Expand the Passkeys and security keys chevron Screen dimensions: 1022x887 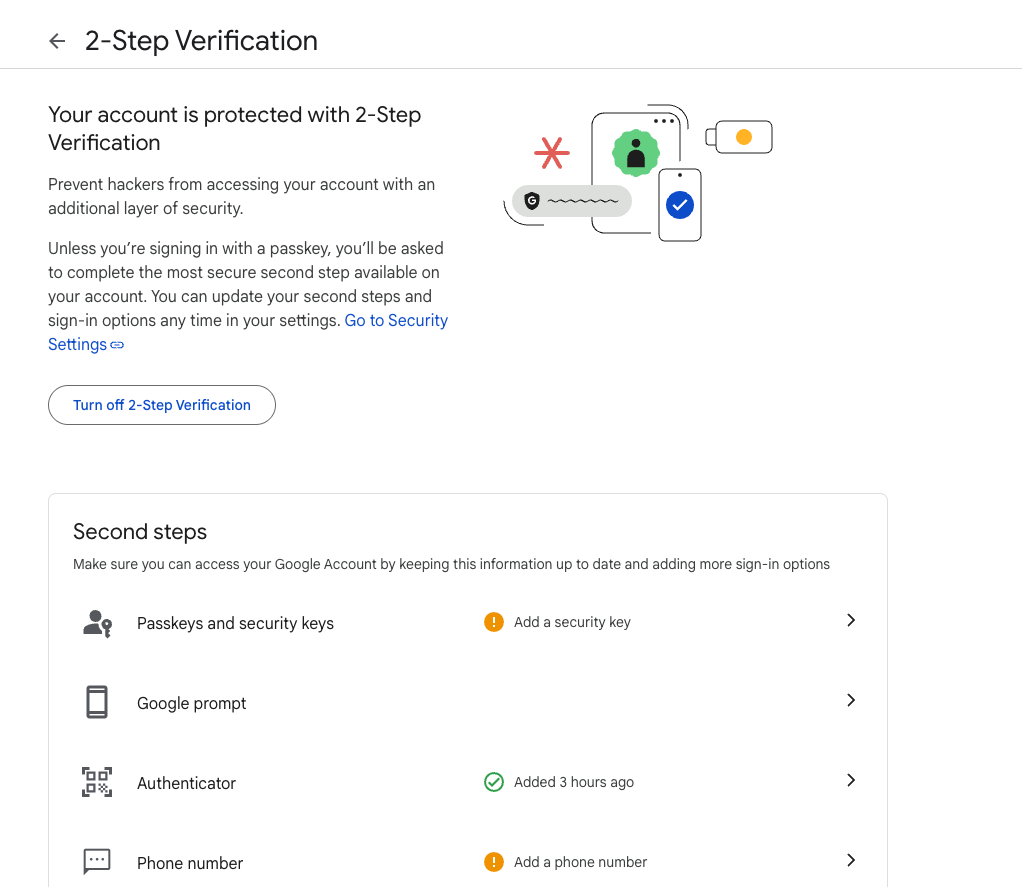[x=851, y=620]
